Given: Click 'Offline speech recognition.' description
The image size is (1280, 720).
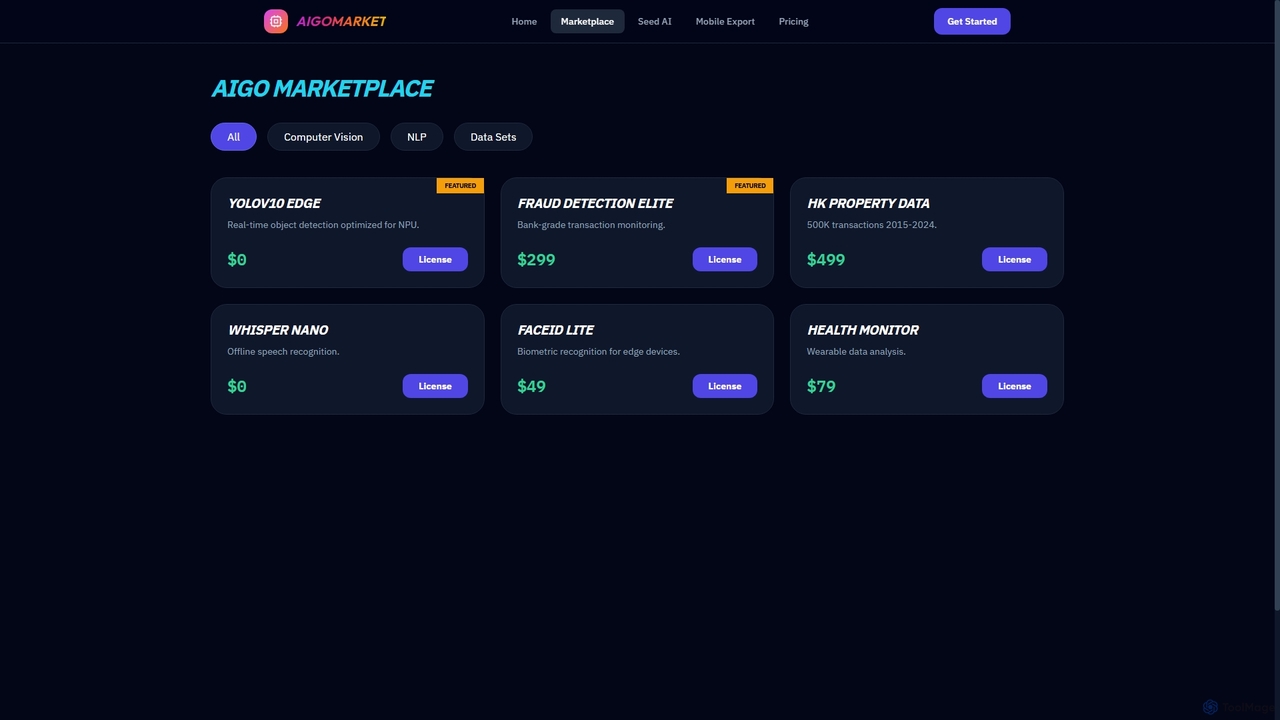Looking at the screenshot, I should 283,352.
